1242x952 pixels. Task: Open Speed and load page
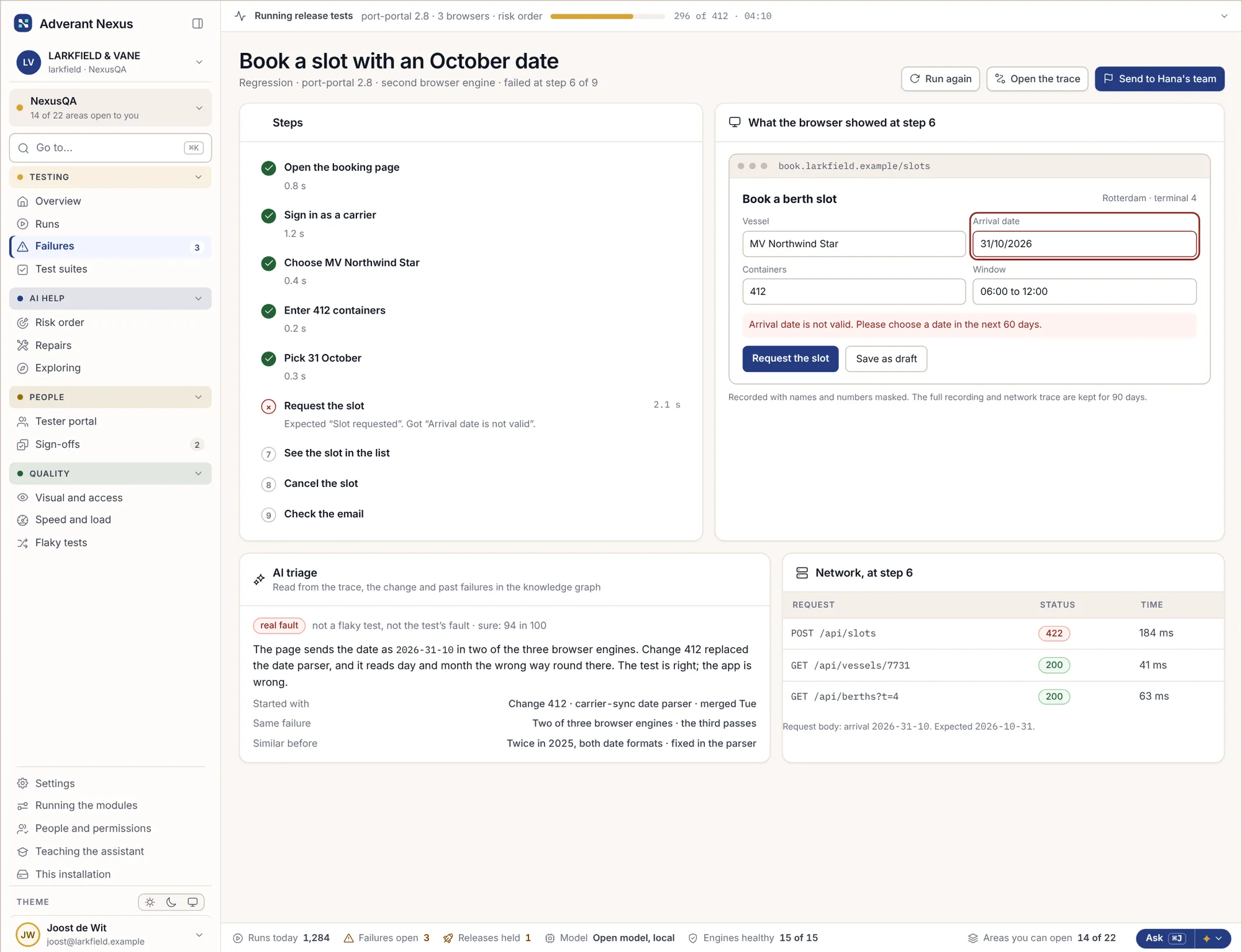(x=111, y=520)
